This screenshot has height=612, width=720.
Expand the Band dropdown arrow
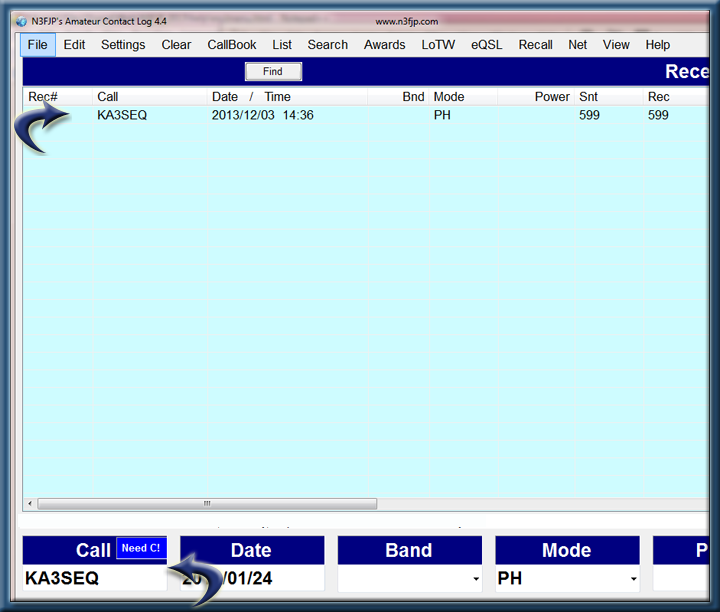click(x=473, y=579)
